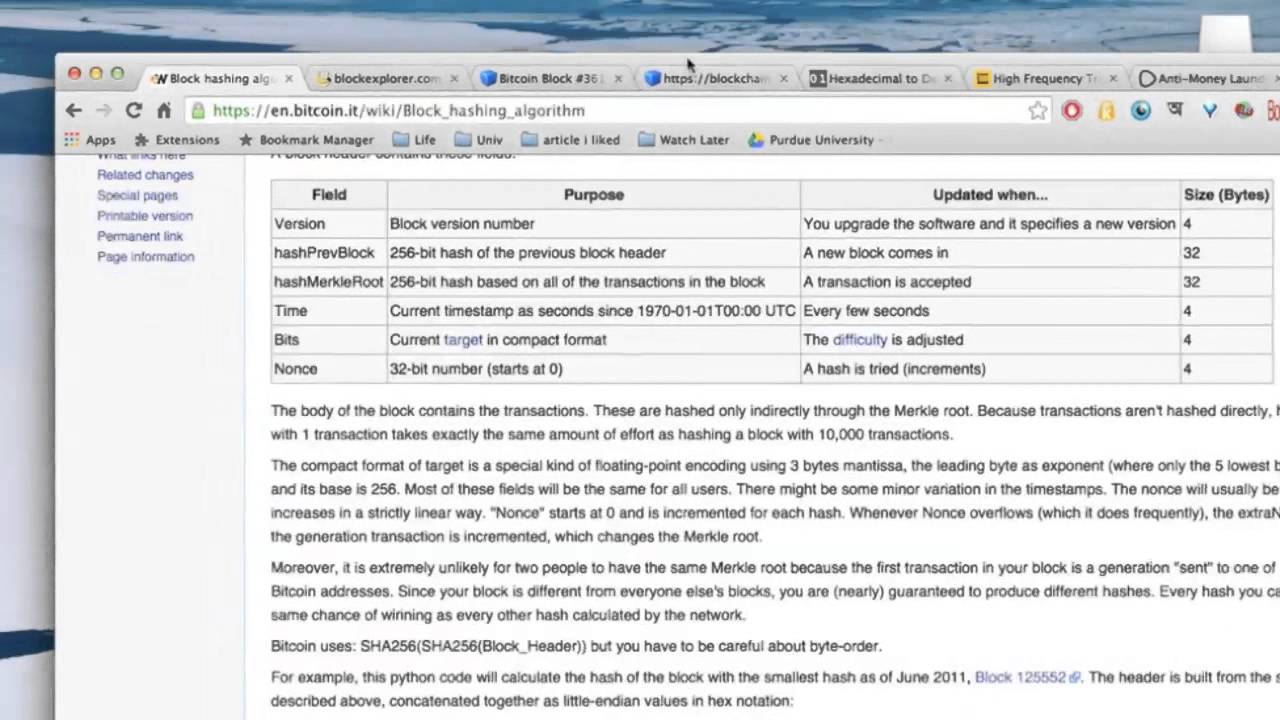Click the 'A new block comes in' cell
This screenshot has height=720, width=1280.
tap(990, 253)
